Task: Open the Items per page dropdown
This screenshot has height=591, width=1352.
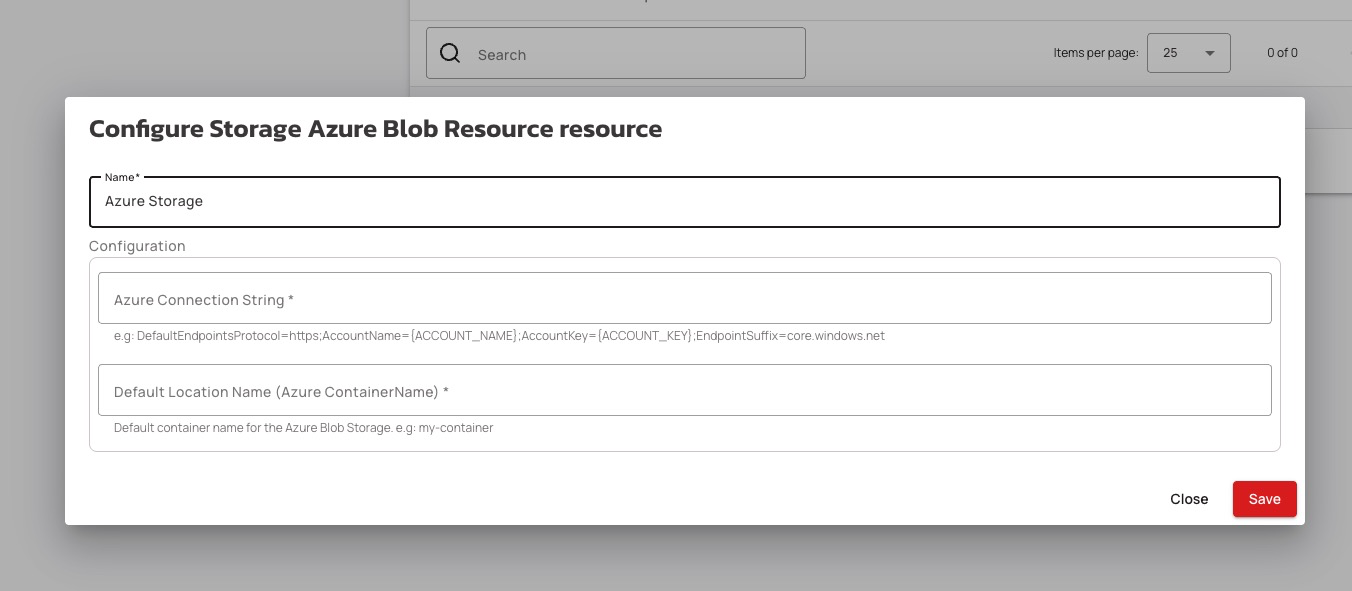Action: pos(1188,53)
